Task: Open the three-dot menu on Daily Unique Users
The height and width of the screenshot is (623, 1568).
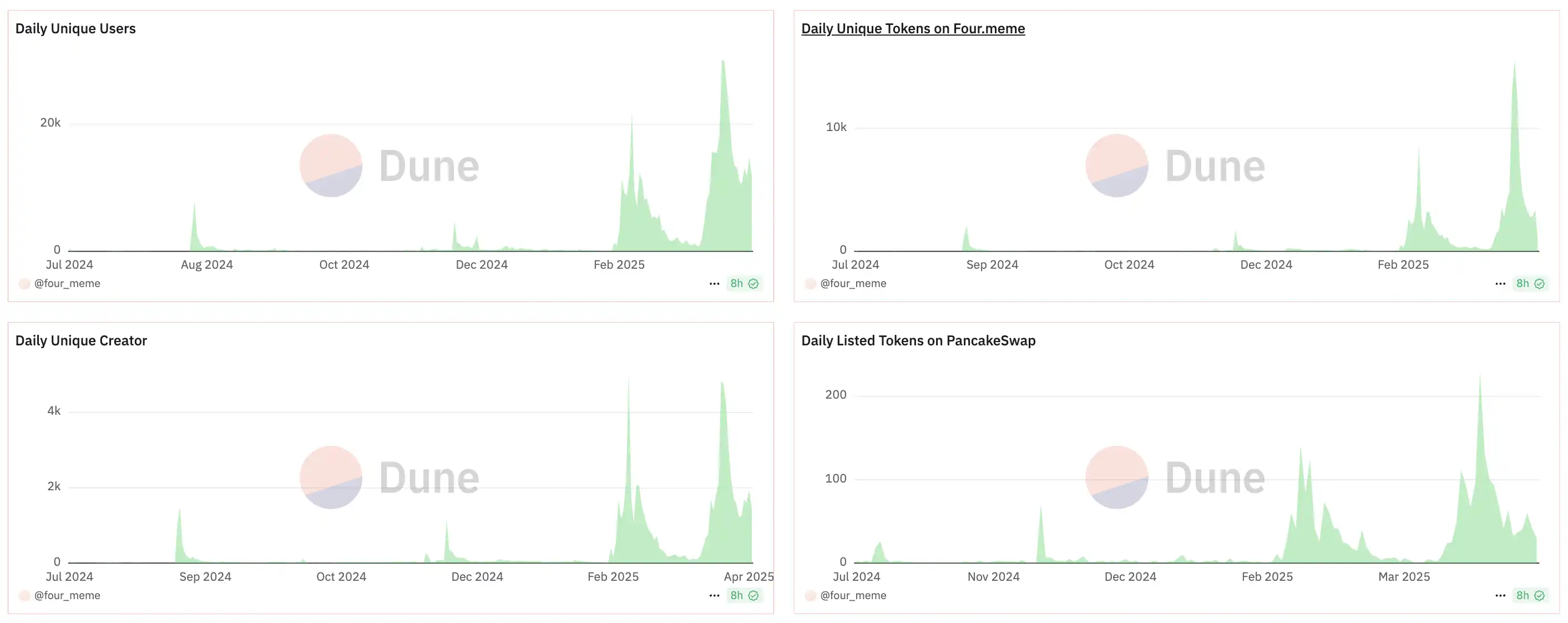Action: click(x=714, y=283)
